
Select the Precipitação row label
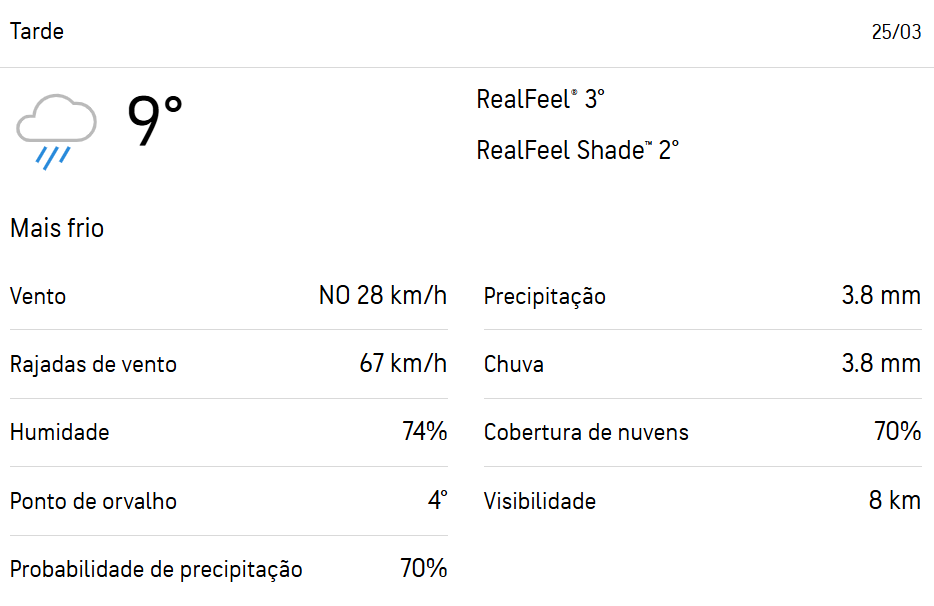click(x=545, y=297)
